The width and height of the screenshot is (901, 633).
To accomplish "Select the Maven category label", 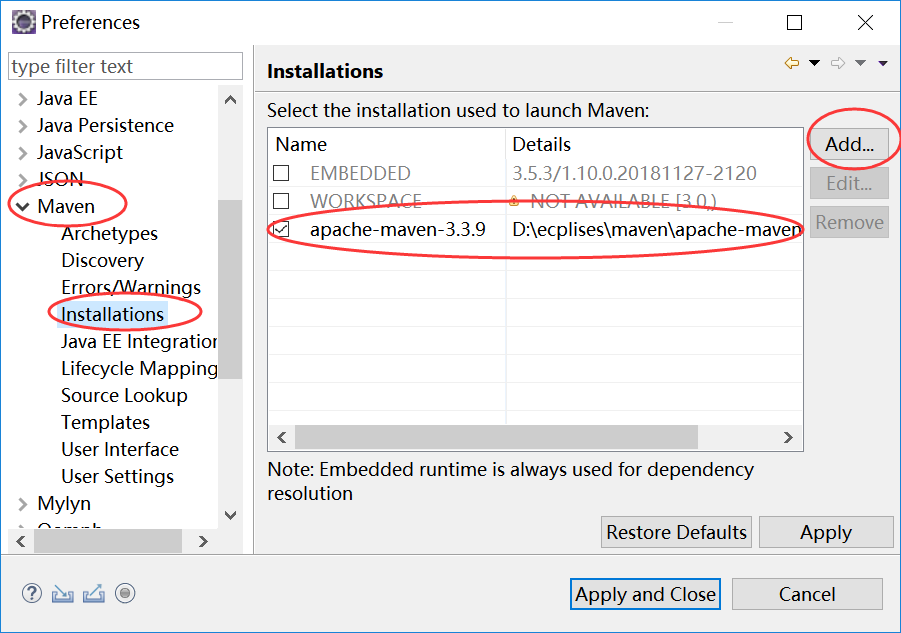I will coord(66,207).
